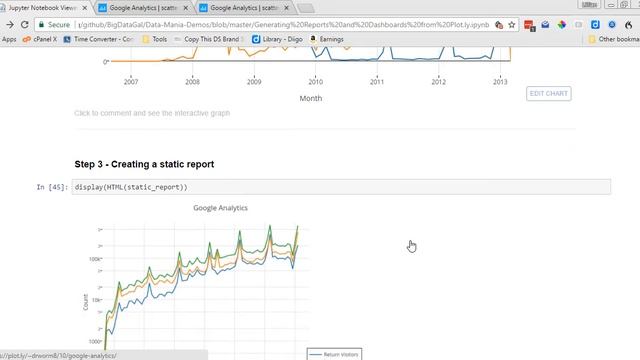Reload the current page
640x360 pixels.
tap(24, 25)
